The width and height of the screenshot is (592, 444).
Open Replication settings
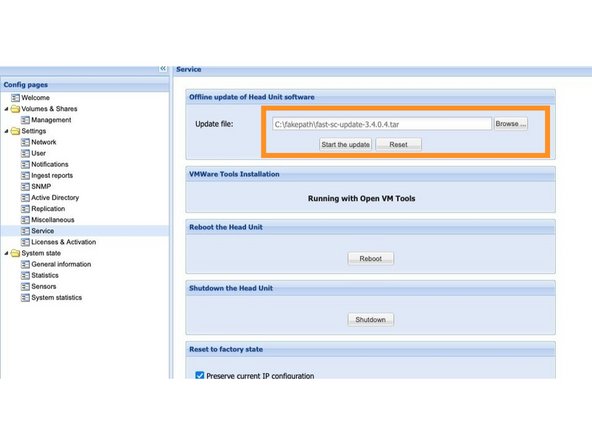coord(48,209)
